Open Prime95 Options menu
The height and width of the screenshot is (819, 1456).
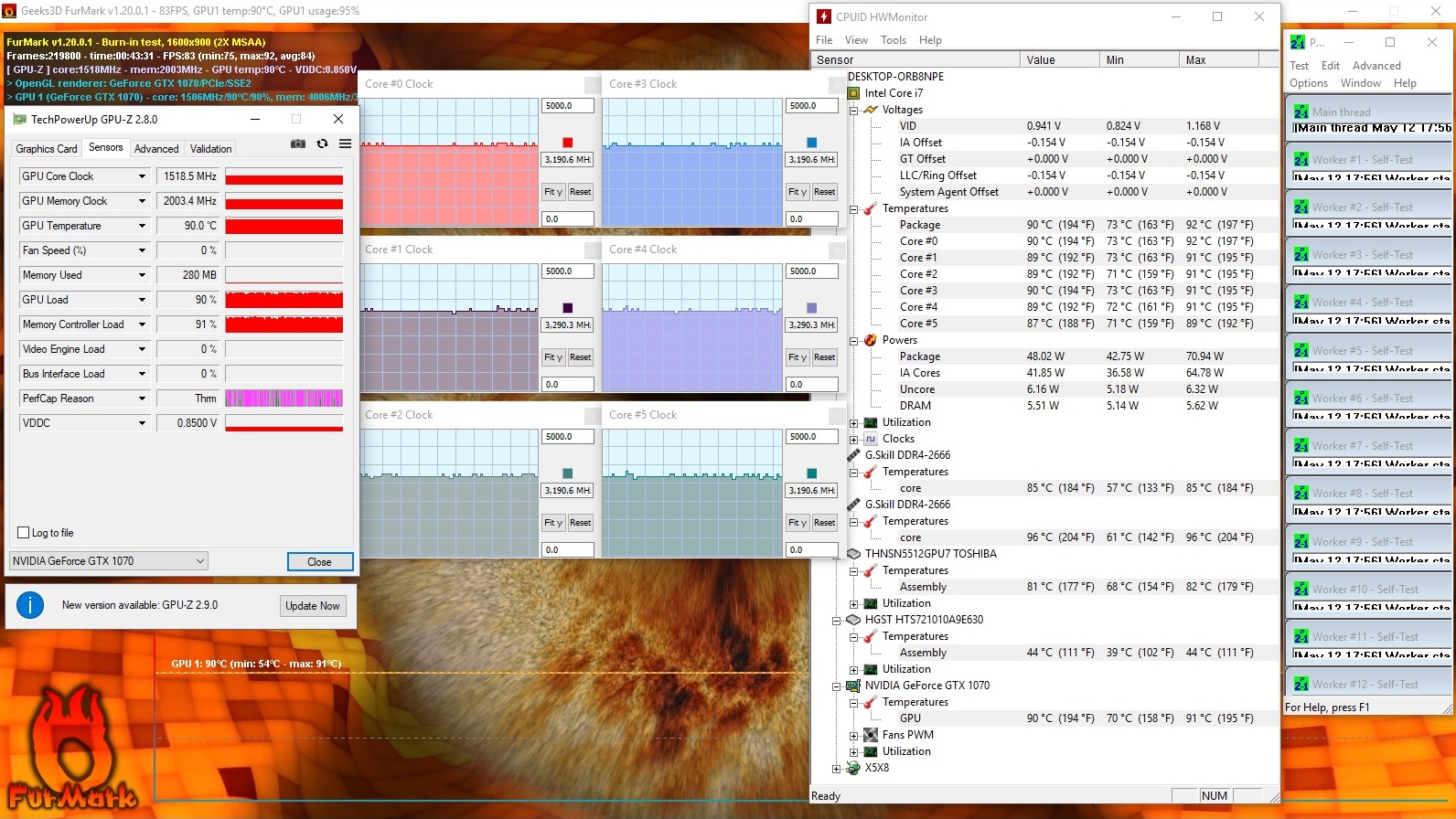coord(1309,83)
